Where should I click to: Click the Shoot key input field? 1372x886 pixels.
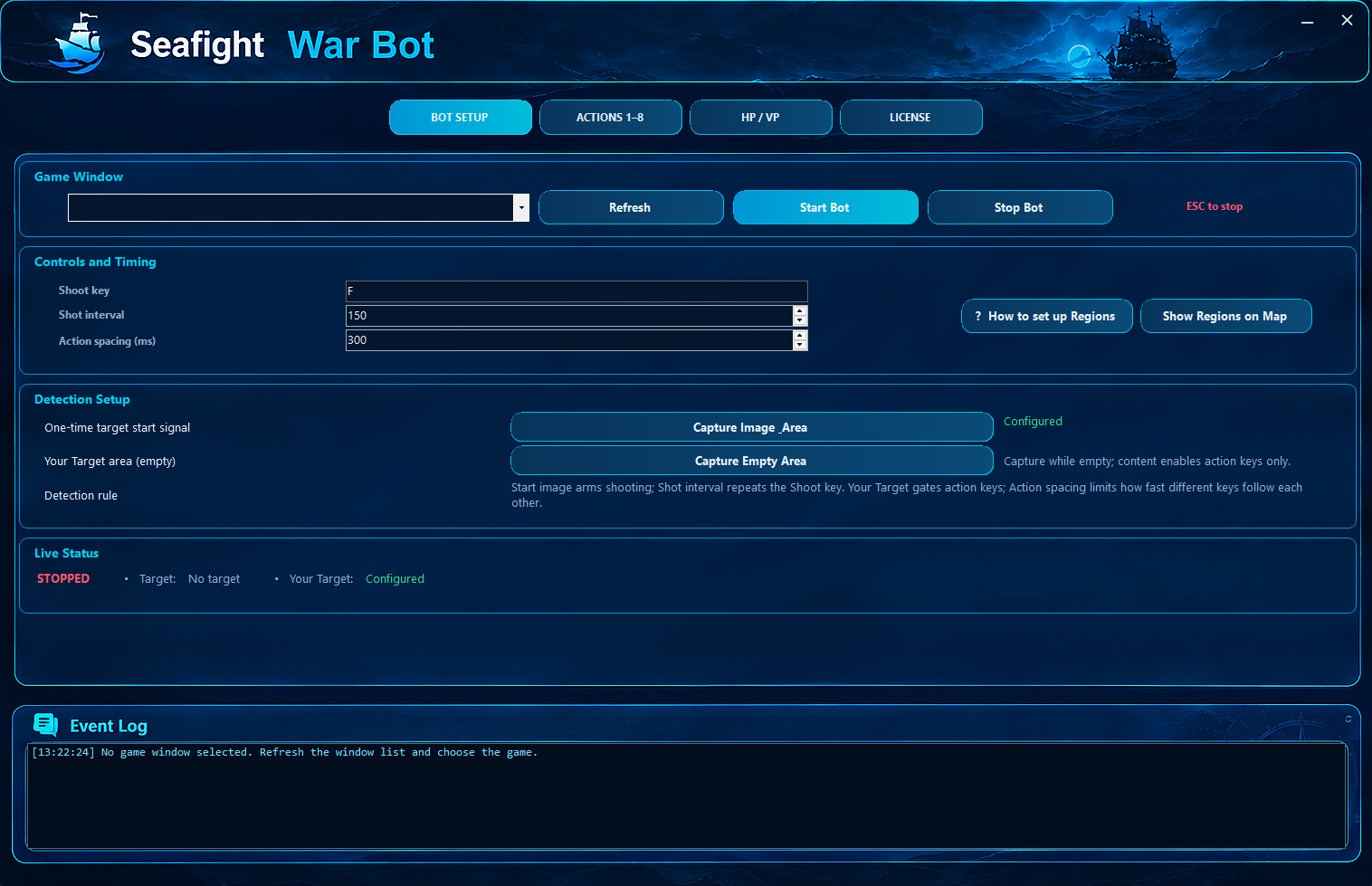tap(576, 291)
